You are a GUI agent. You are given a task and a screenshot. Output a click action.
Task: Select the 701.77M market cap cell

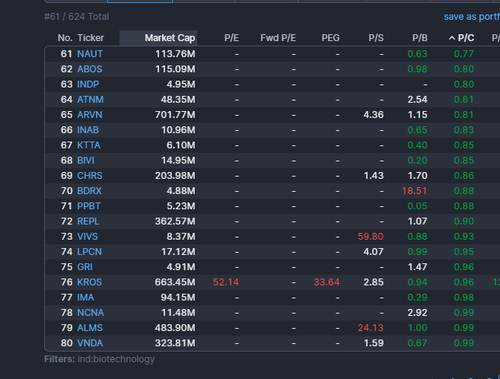tap(175, 115)
